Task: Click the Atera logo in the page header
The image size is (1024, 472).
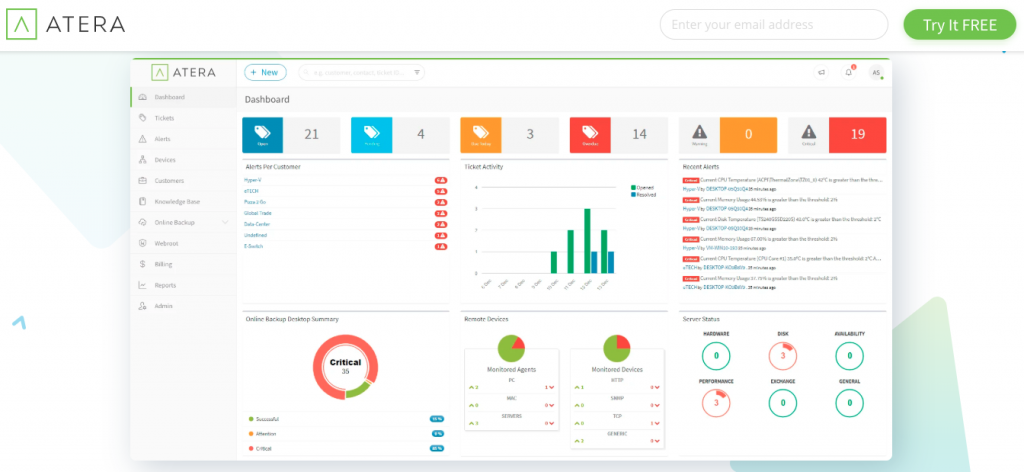Action: pos(65,24)
